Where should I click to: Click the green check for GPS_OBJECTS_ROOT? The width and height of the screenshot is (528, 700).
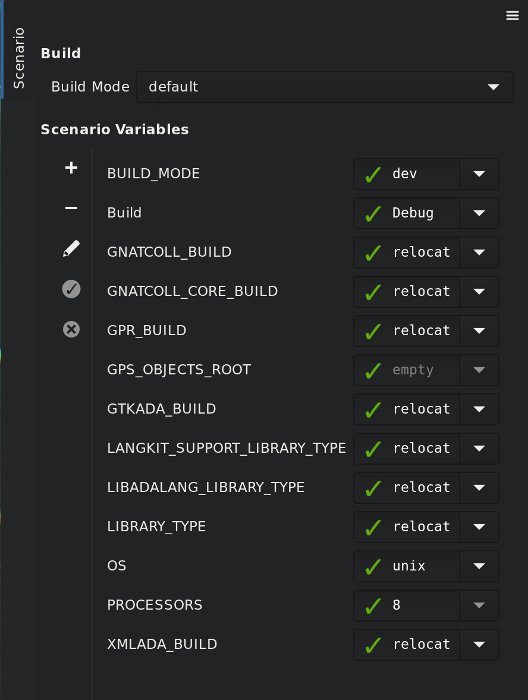tap(373, 371)
